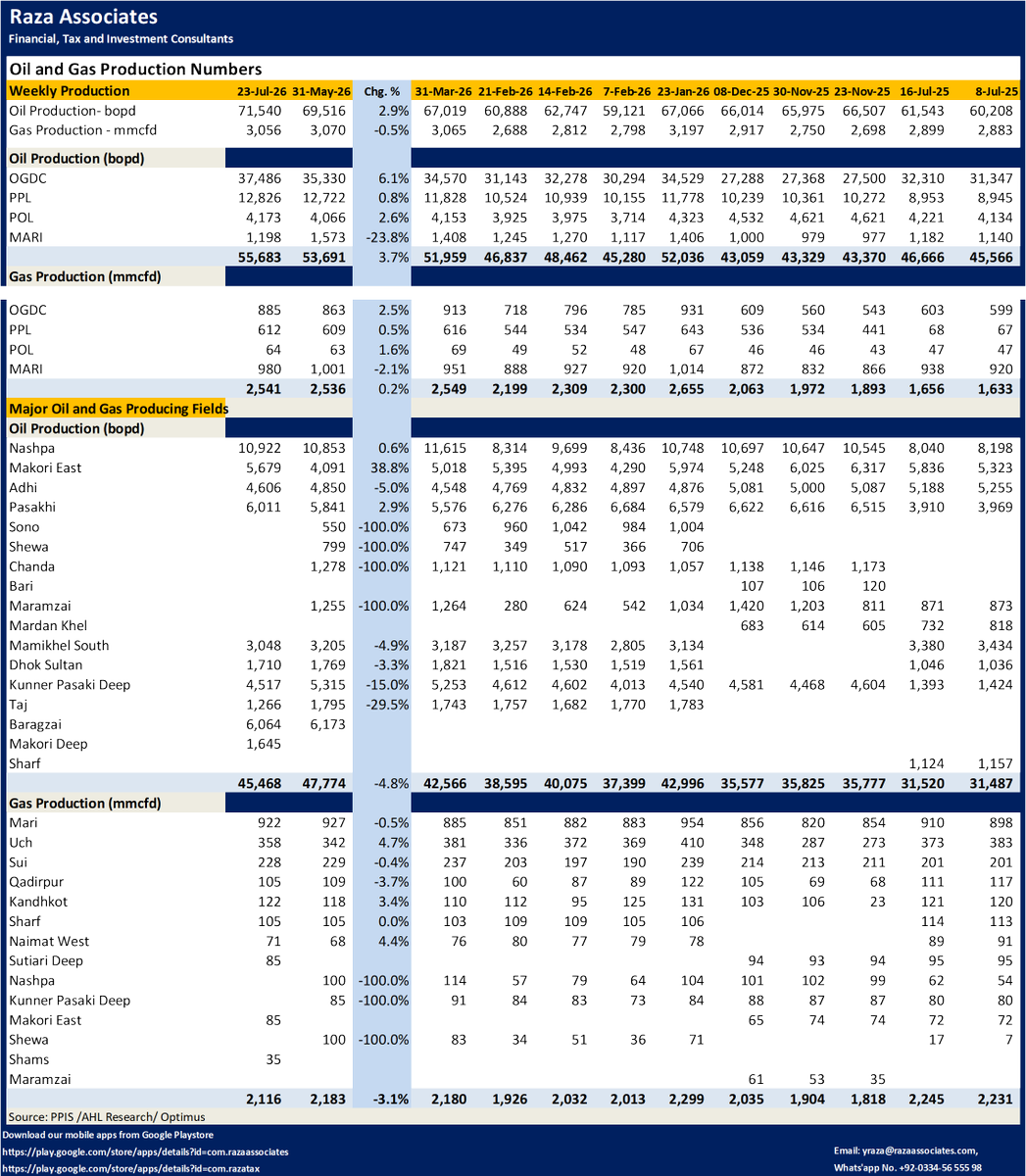Image resolution: width=1026 pixels, height=1176 pixels.
Task: Click 'Download our mobile apps from Google Playstore'
Action: [108, 1135]
